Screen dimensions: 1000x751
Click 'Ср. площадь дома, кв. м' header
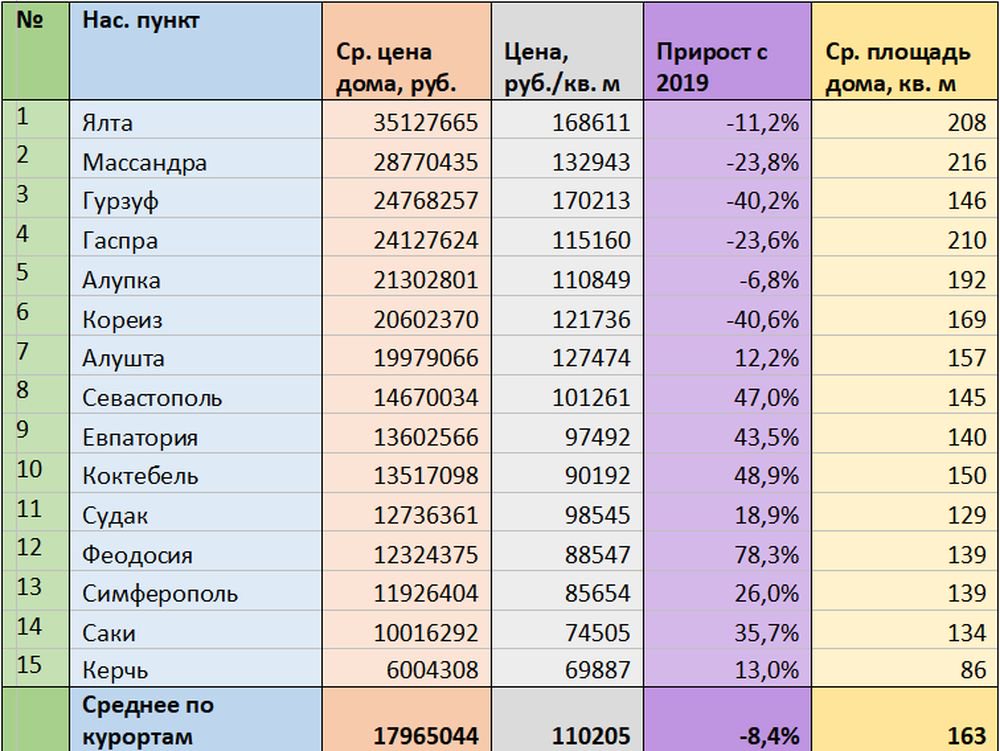(896, 68)
